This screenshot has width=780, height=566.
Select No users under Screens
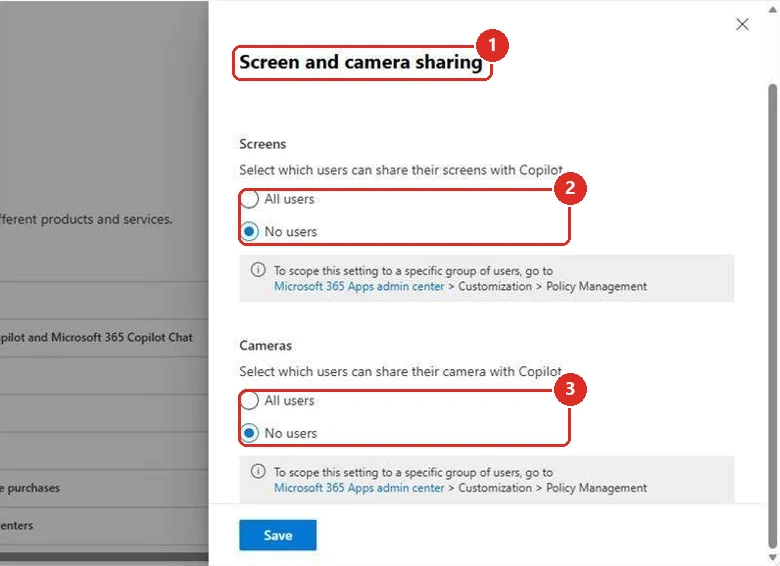click(x=249, y=231)
